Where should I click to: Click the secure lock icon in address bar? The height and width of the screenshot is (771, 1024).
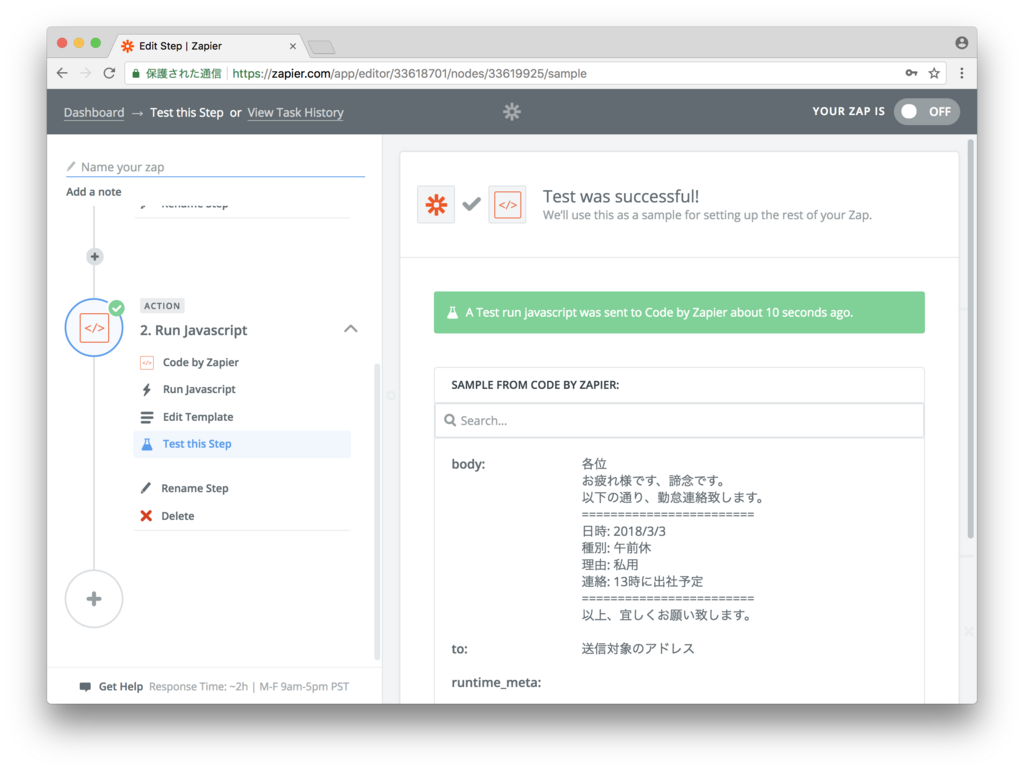(x=136, y=73)
